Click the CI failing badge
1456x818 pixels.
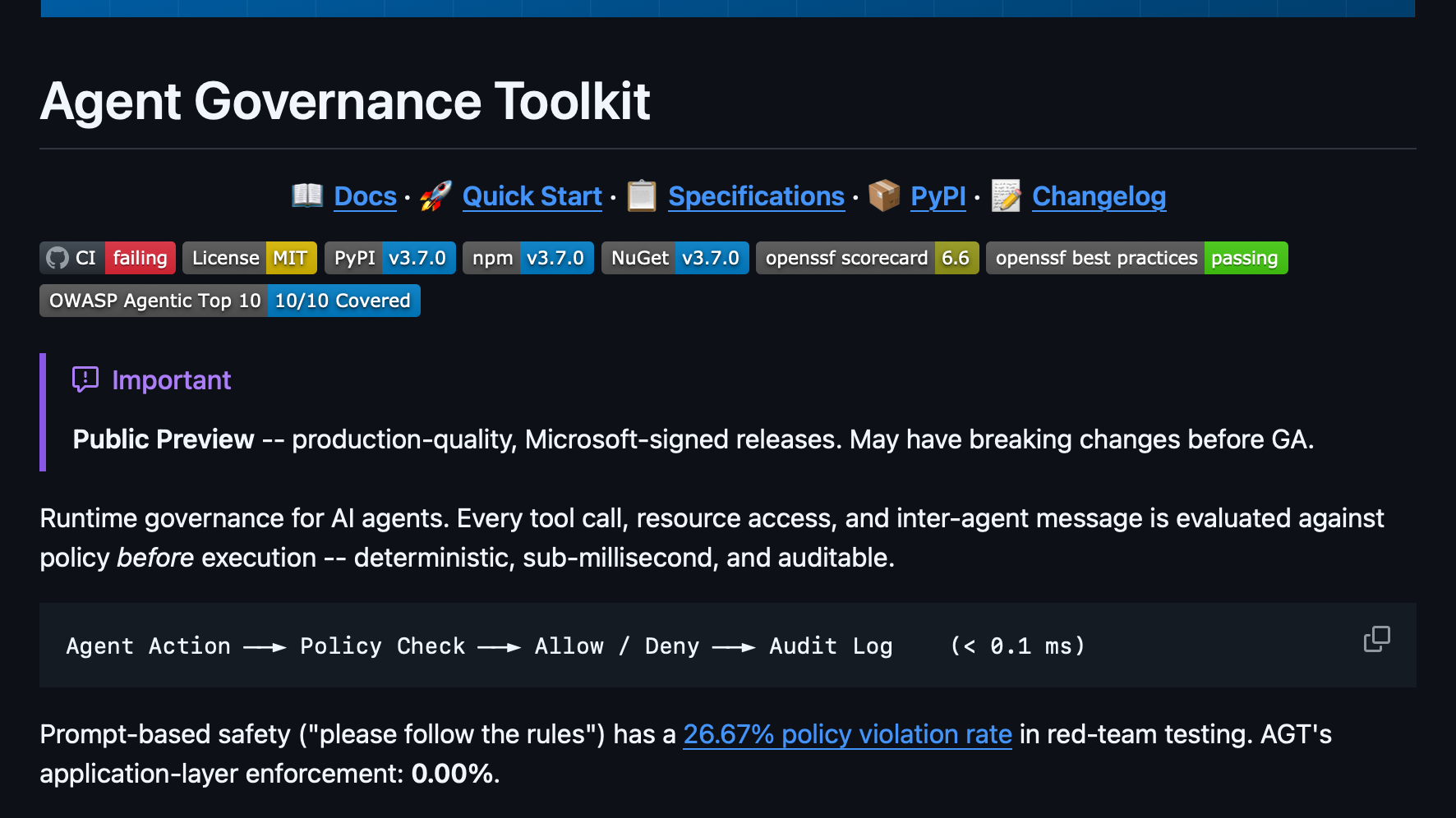click(108, 258)
